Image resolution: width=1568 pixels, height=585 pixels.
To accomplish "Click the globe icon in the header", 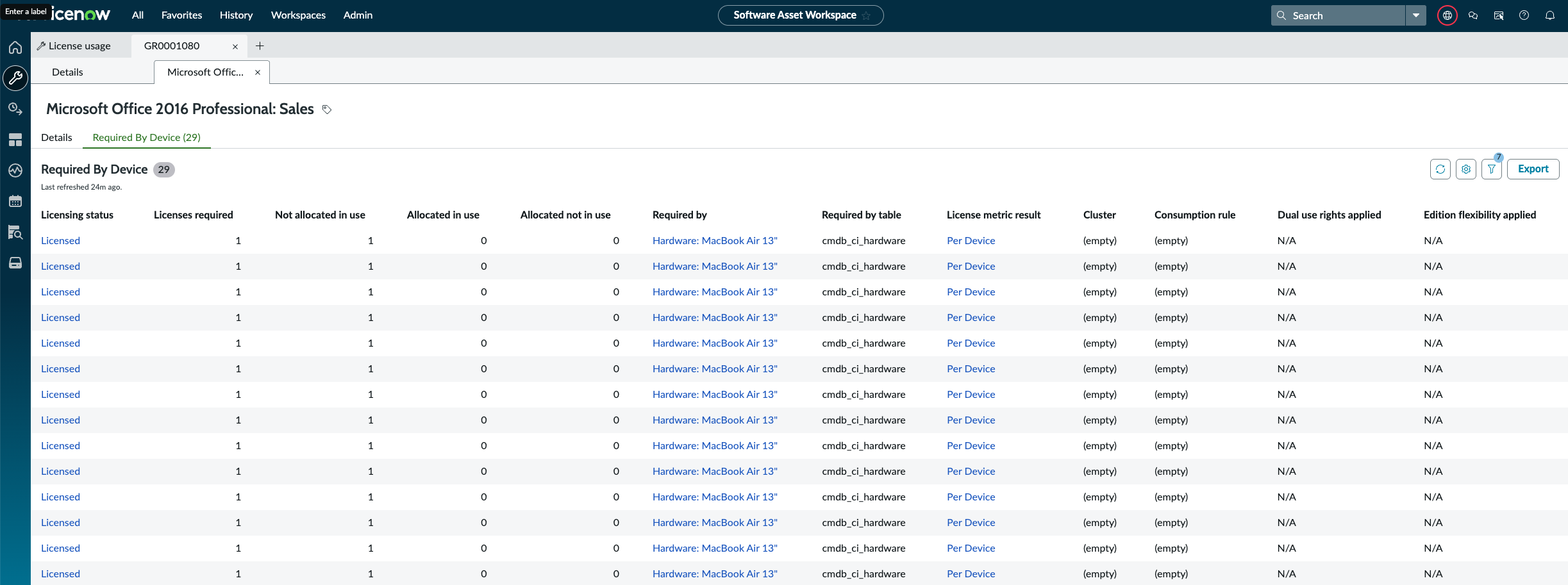I will pos(1447,15).
